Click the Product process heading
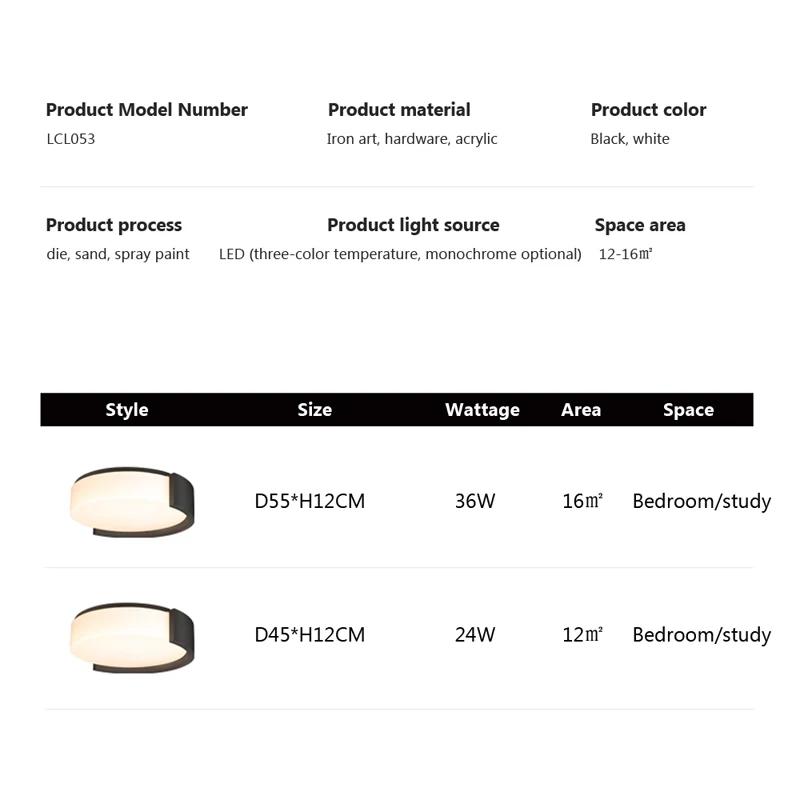This screenshot has width=800, height=800. click(114, 225)
